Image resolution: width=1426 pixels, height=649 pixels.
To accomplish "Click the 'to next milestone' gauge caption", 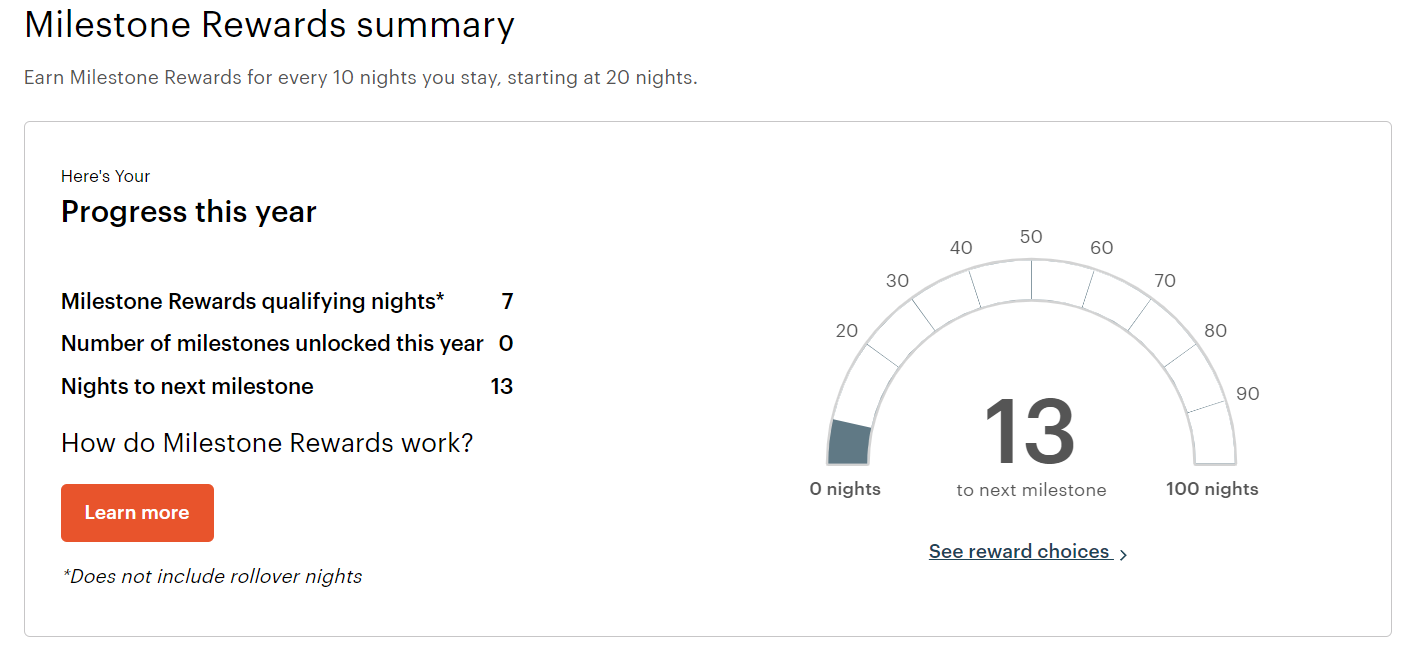I will pyautogui.click(x=1031, y=490).
